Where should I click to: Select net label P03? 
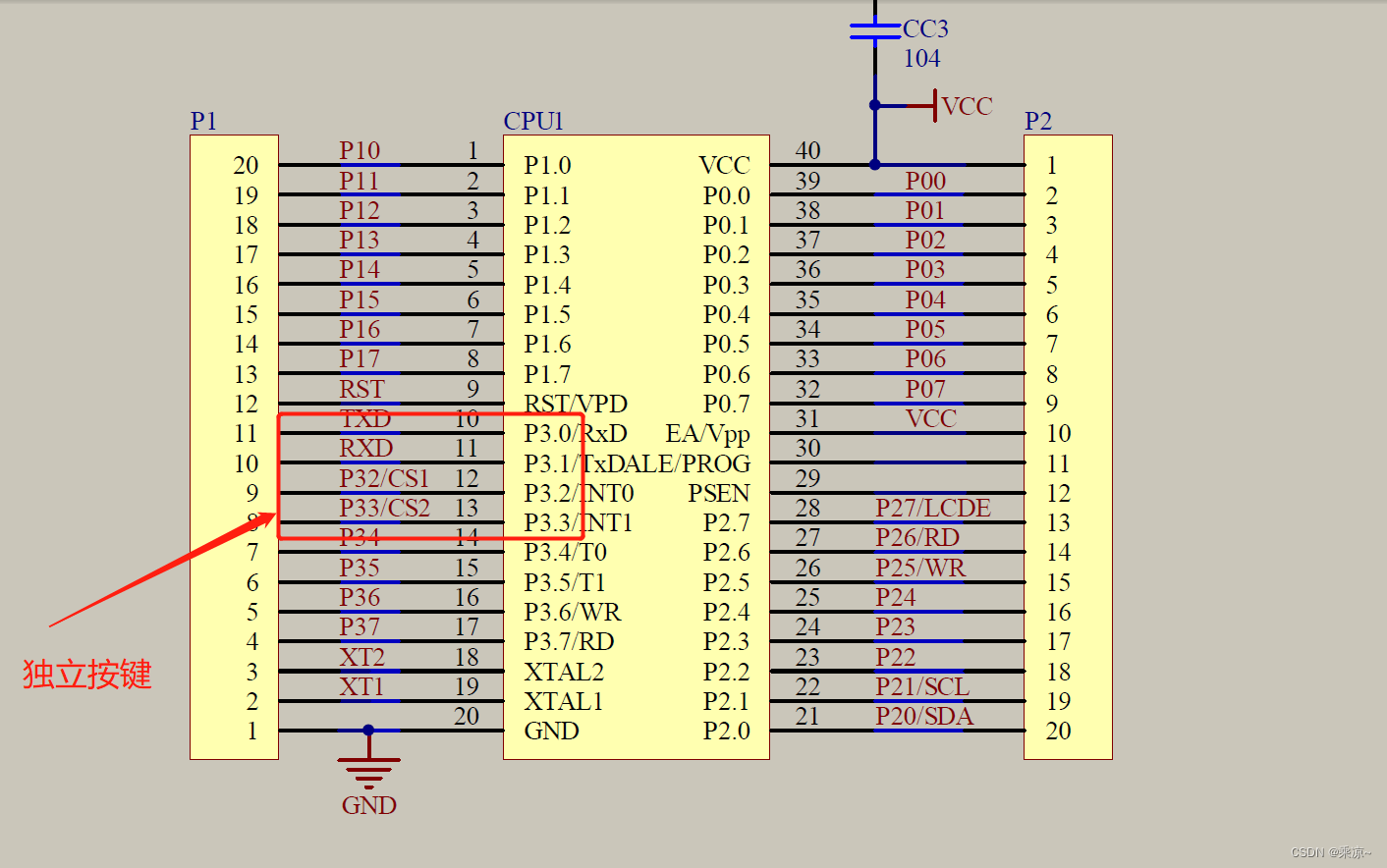pos(925,269)
